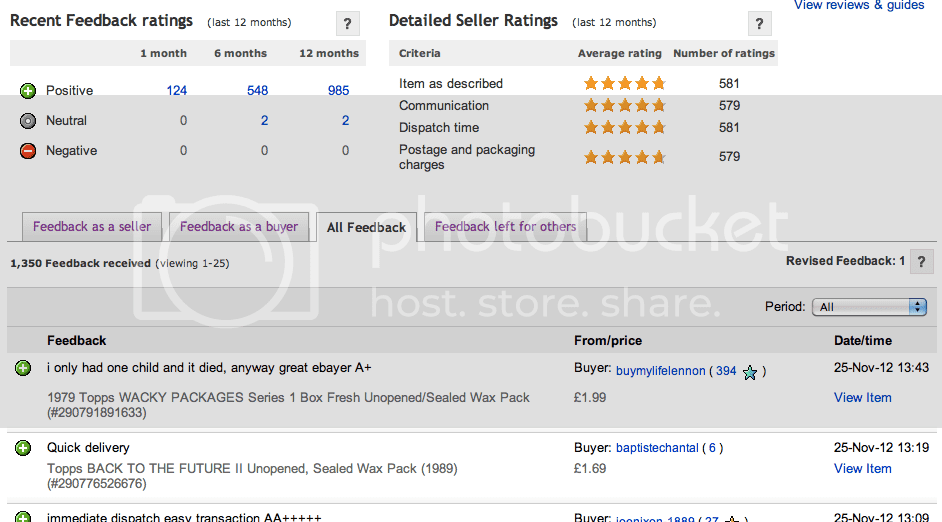Open buyer profile buymylifelennon
This screenshot has height=522, width=942.
(x=660, y=371)
